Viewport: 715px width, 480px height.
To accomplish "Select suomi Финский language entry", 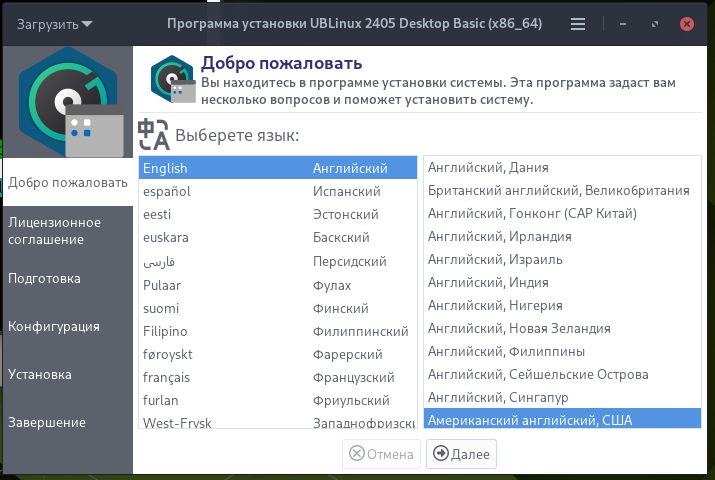I will (x=278, y=308).
